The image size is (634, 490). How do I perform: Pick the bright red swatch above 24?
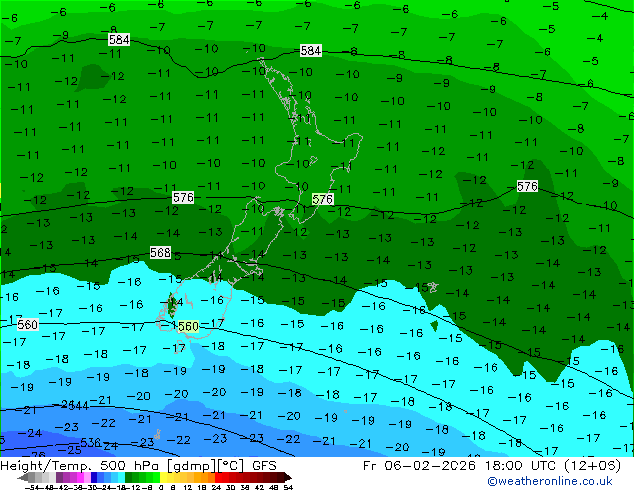218,477
